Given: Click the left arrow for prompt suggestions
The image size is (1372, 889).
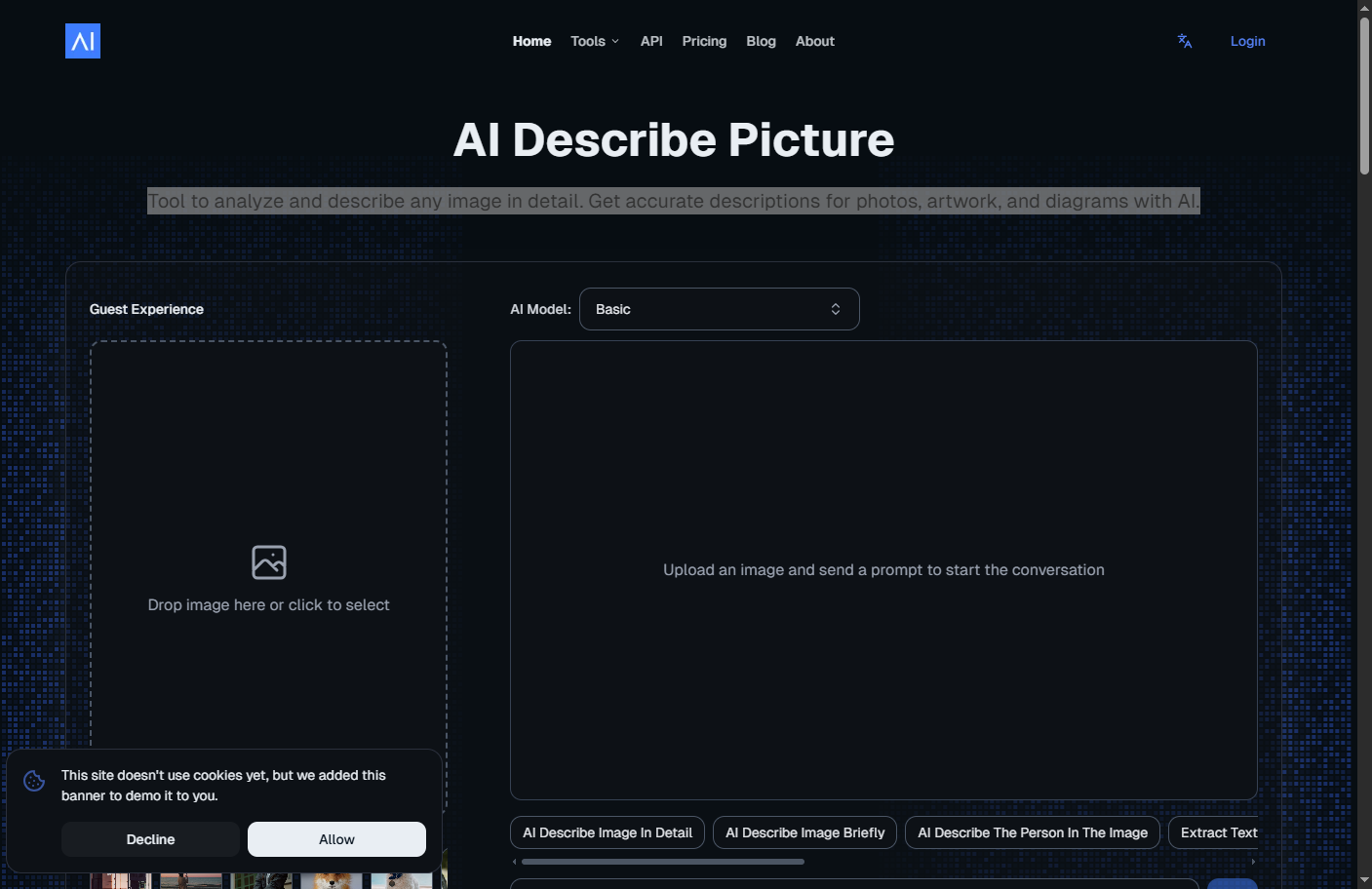Looking at the screenshot, I should point(514,862).
